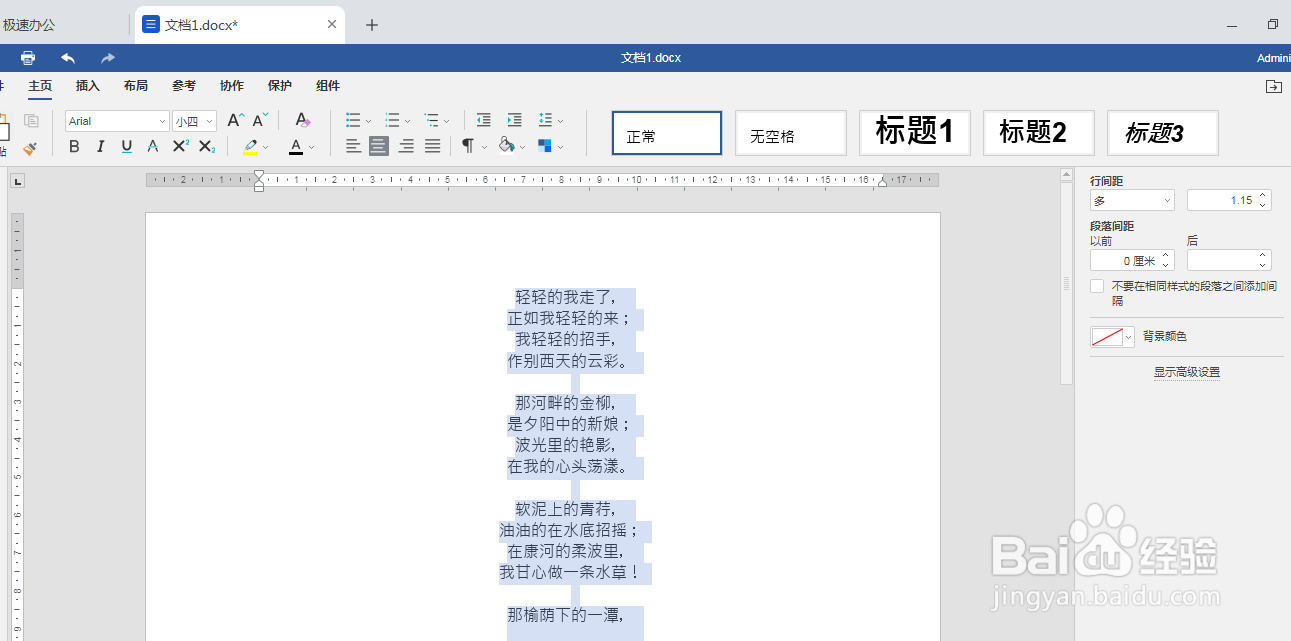This screenshot has width=1291, height=641.
Task: Click 显示高级设置 link
Action: pyautogui.click(x=1187, y=372)
